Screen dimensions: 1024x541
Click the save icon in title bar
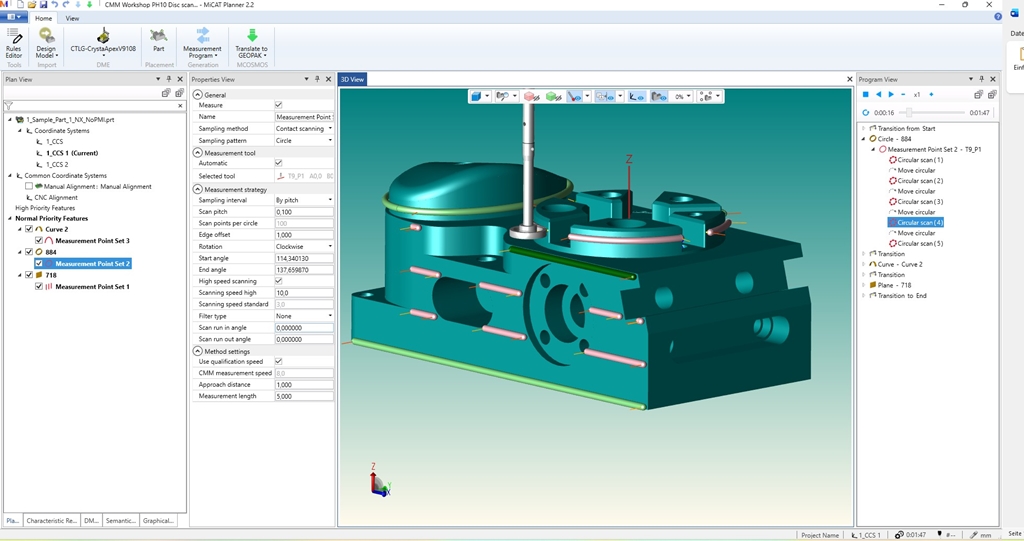tap(42, 5)
